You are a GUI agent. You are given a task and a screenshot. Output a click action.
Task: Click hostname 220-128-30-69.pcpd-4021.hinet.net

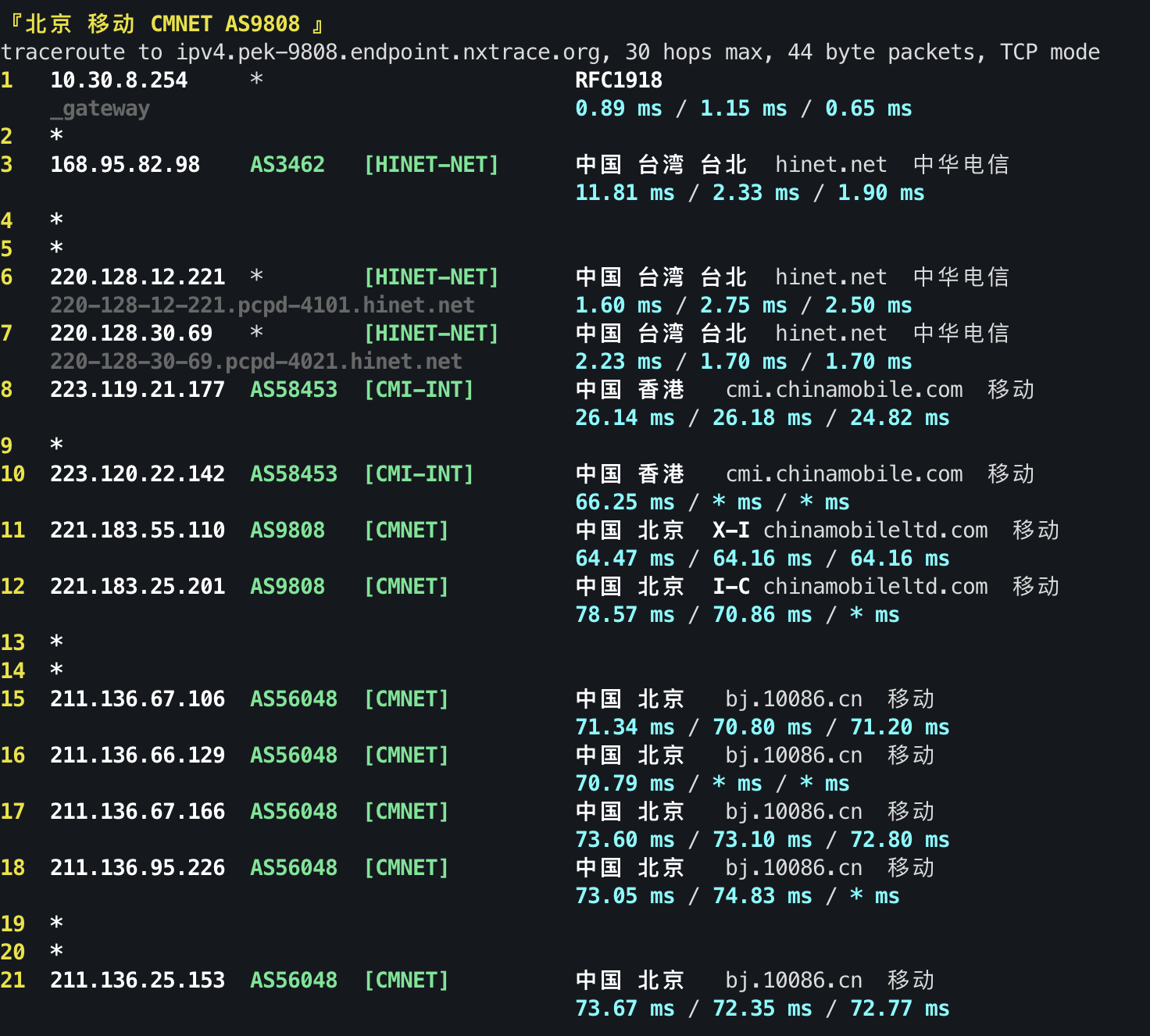(x=256, y=362)
